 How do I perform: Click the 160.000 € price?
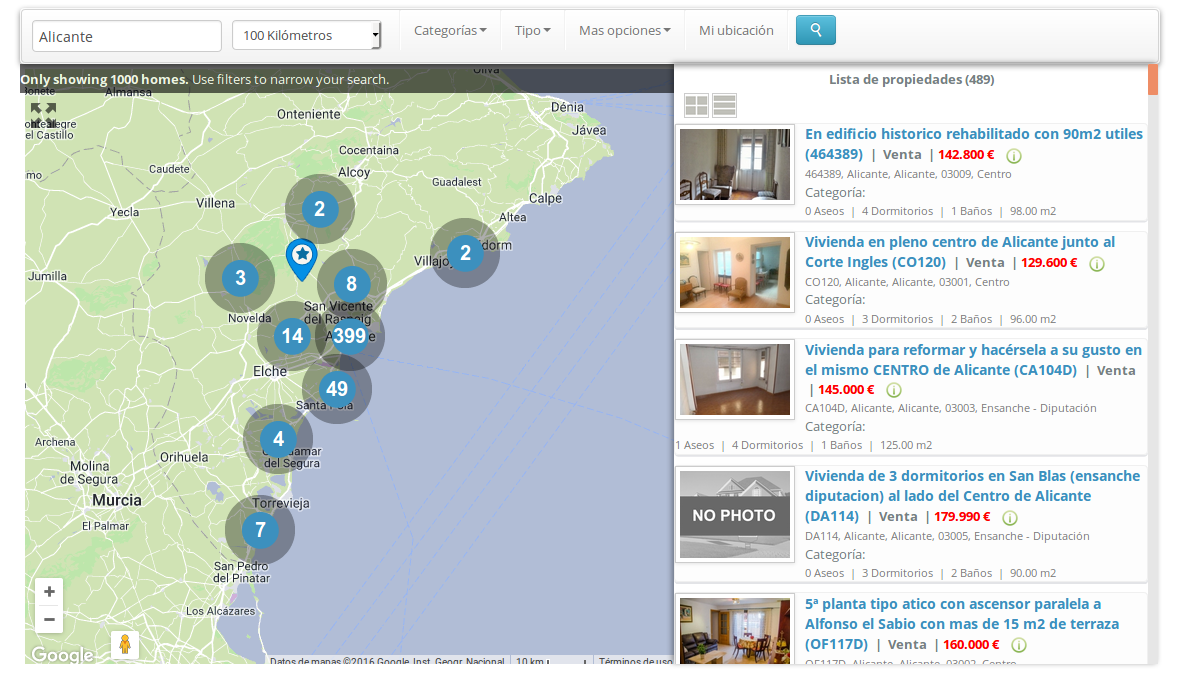(x=971, y=644)
